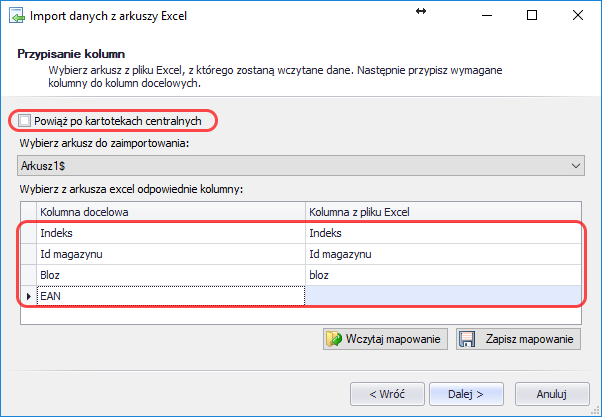Click the Id magazynu Excel column cell
The width and height of the screenshot is (602, 417).
(444, 254)
